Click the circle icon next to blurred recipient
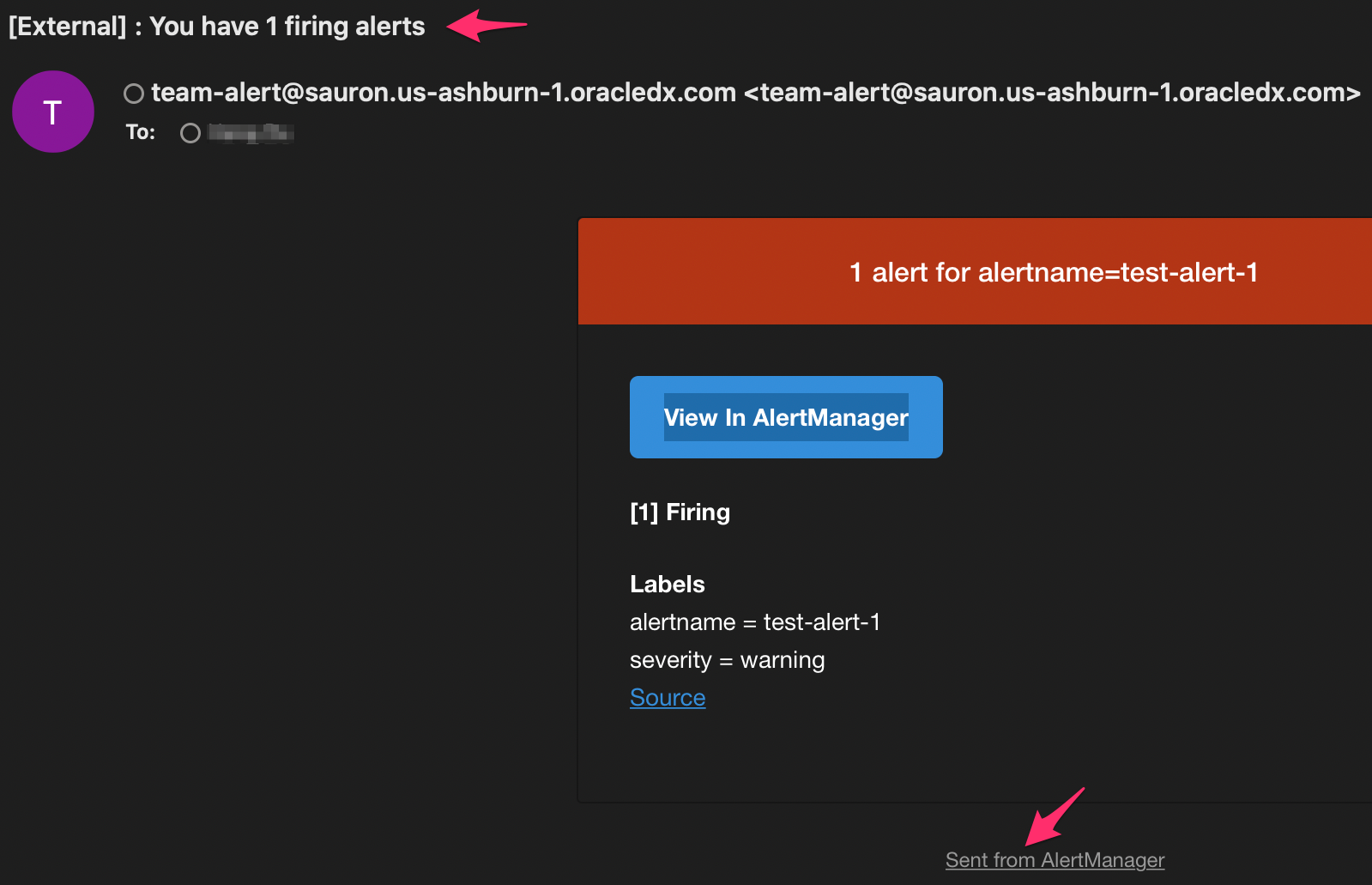This screenshot has height=885, width=1372. 190,133
